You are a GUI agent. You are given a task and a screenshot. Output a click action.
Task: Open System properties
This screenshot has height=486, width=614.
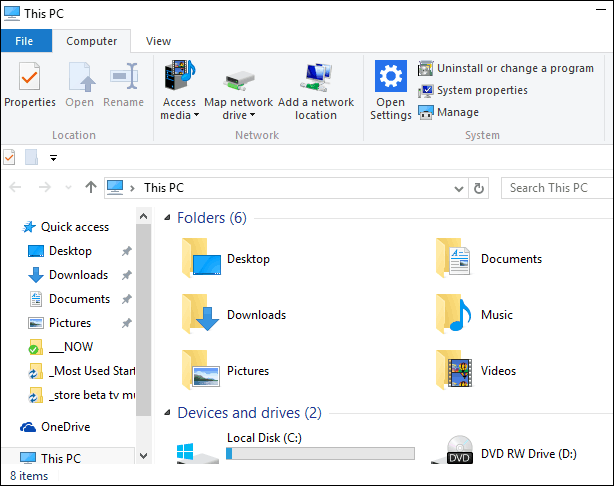coord(473,90)
